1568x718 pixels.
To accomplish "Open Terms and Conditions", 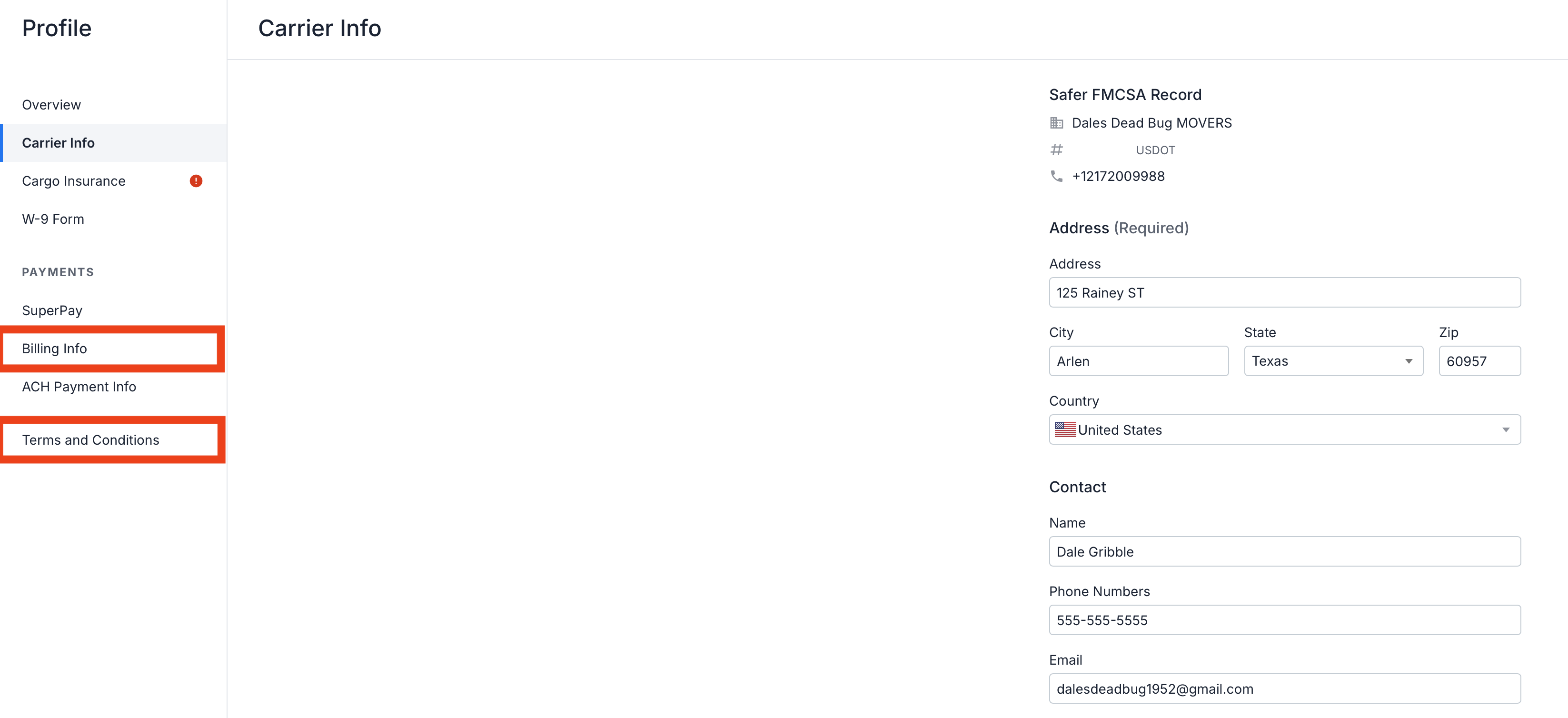I will (113, 439).
